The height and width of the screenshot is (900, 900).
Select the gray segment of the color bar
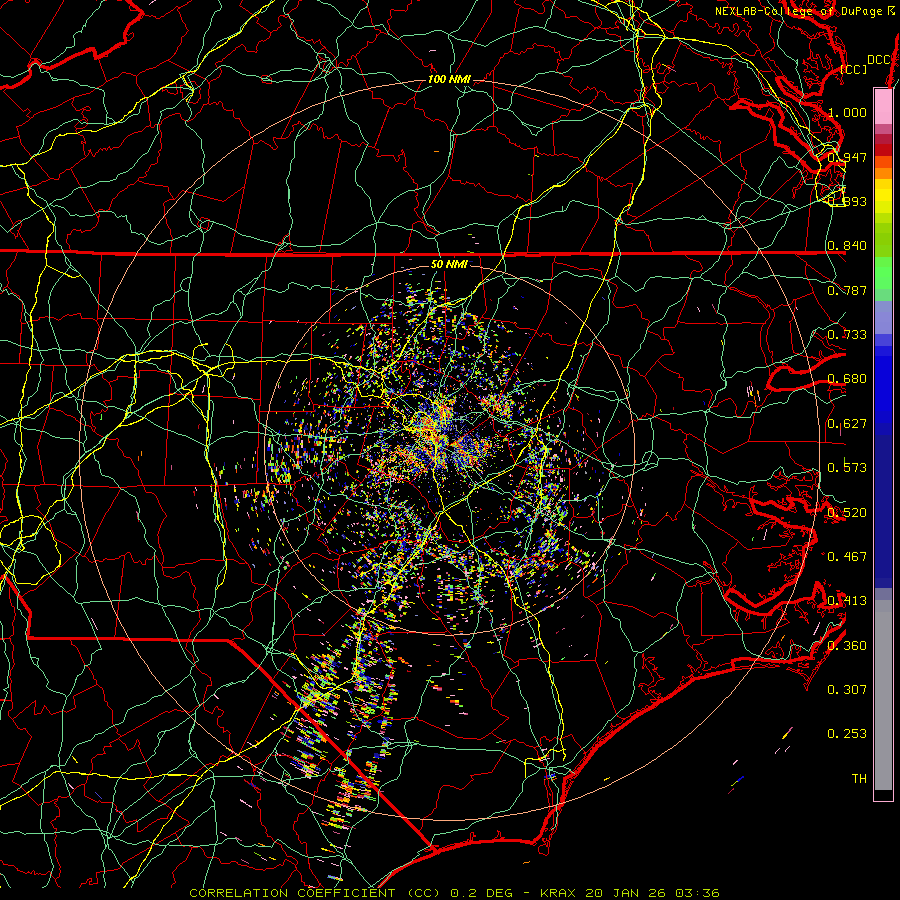coord(883,695)
